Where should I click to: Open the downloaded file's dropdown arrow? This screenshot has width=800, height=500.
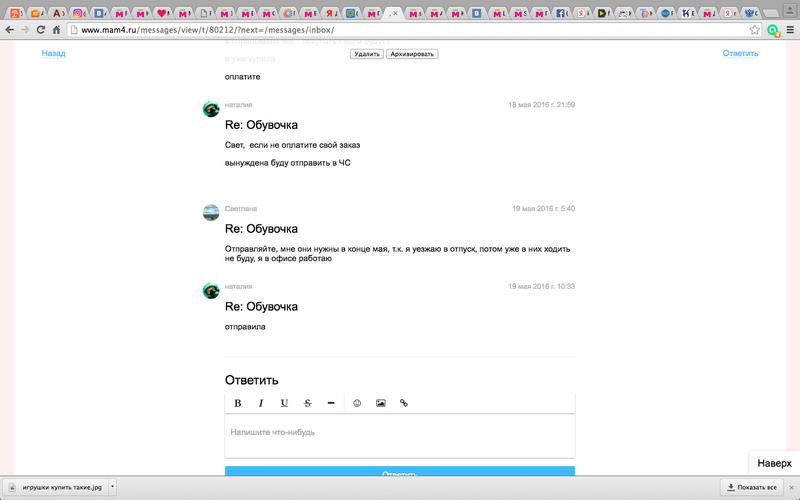(x=112, y=487)
